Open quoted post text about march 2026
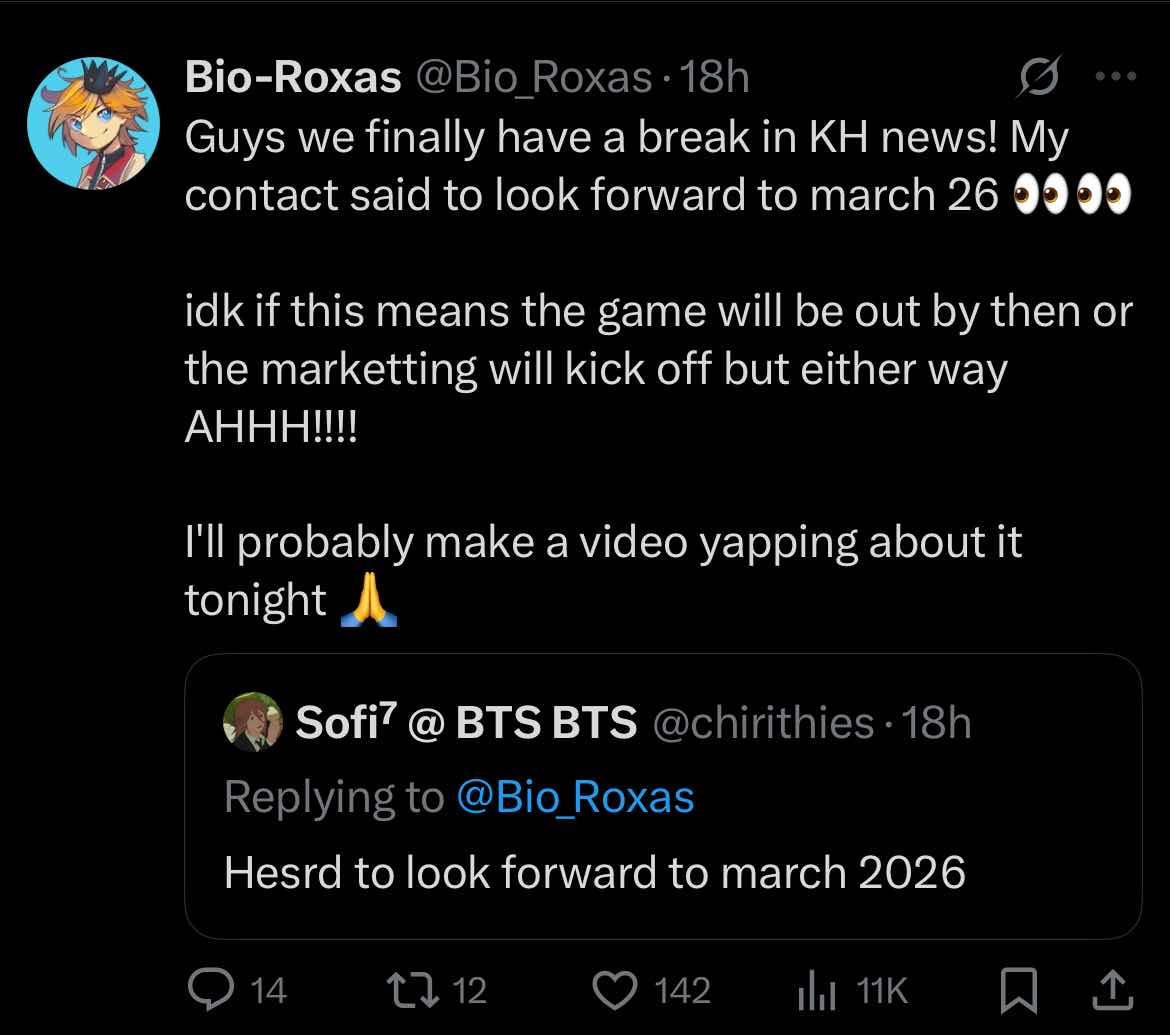Image resolution: width=1170 pixels, height=1035 pixels. [595, 872]
